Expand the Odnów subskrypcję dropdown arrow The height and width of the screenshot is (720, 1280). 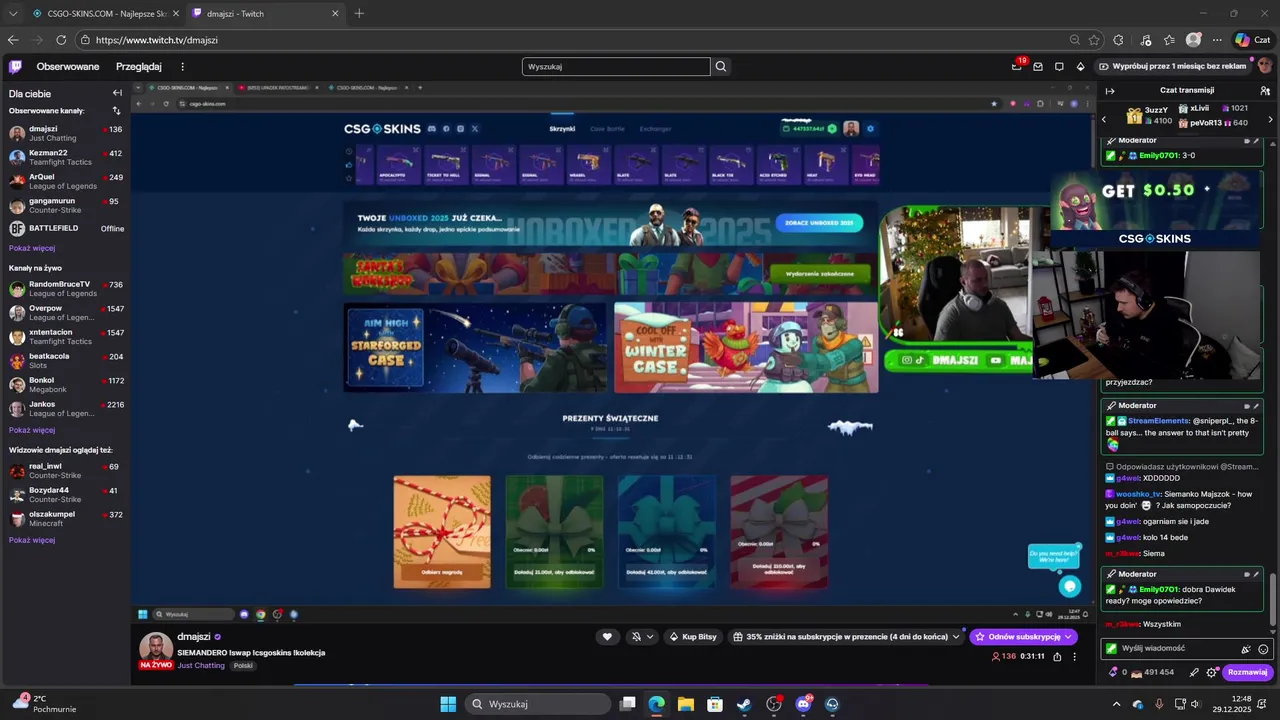point(1068,636)
